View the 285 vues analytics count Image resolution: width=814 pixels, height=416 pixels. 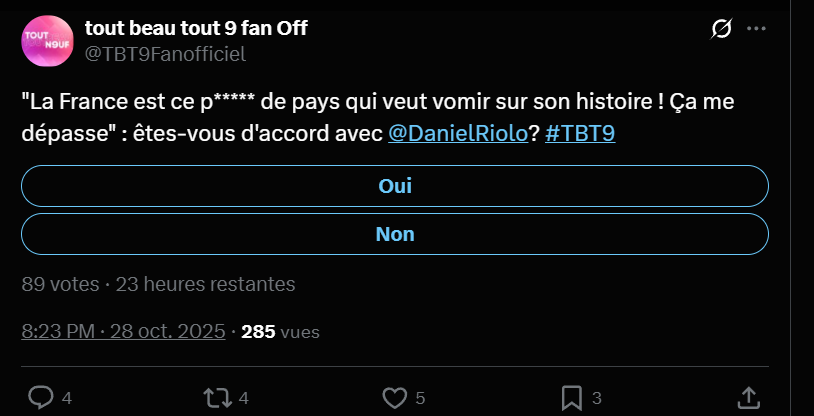280,331
